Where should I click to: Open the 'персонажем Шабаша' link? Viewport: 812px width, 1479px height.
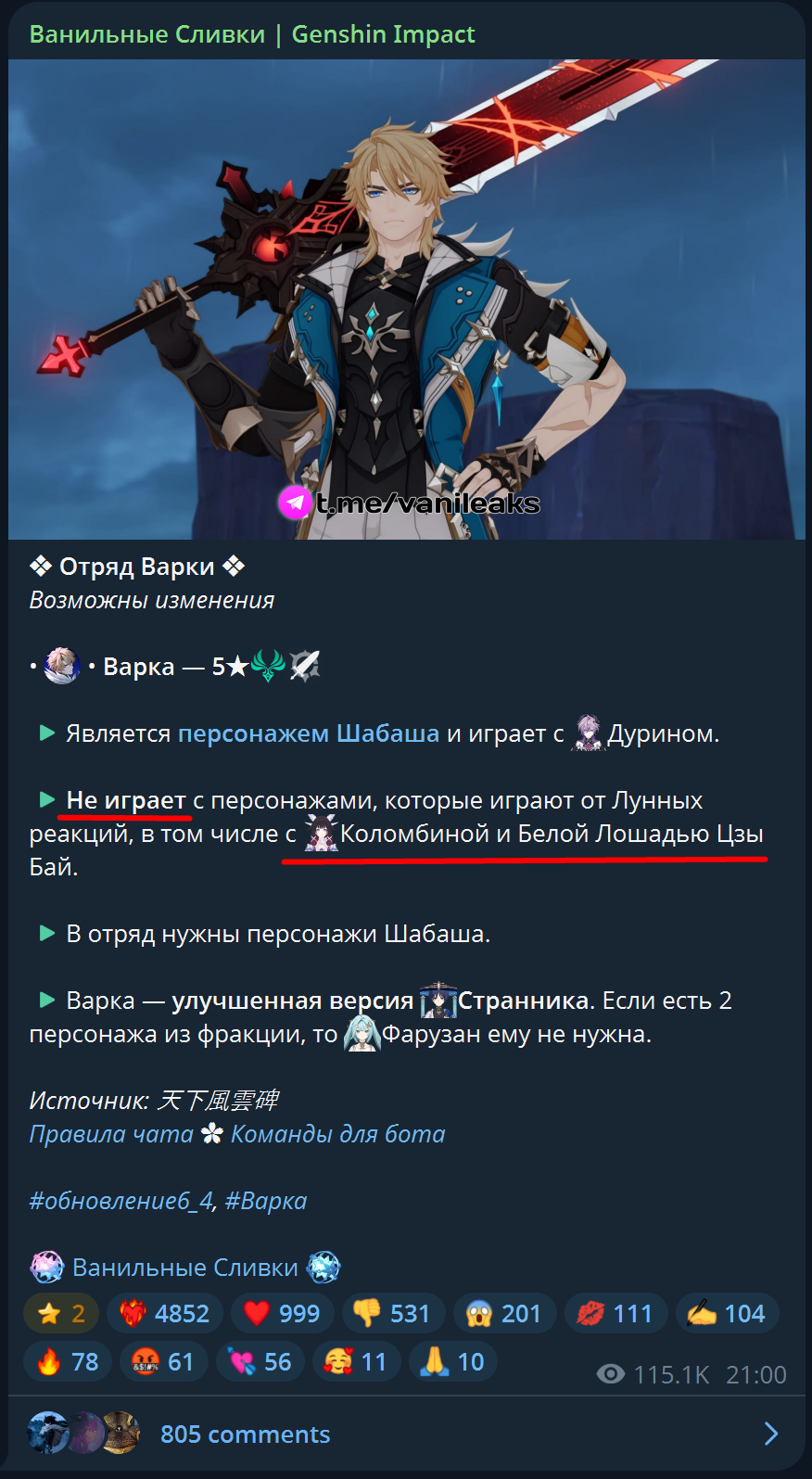coord(309,733)
